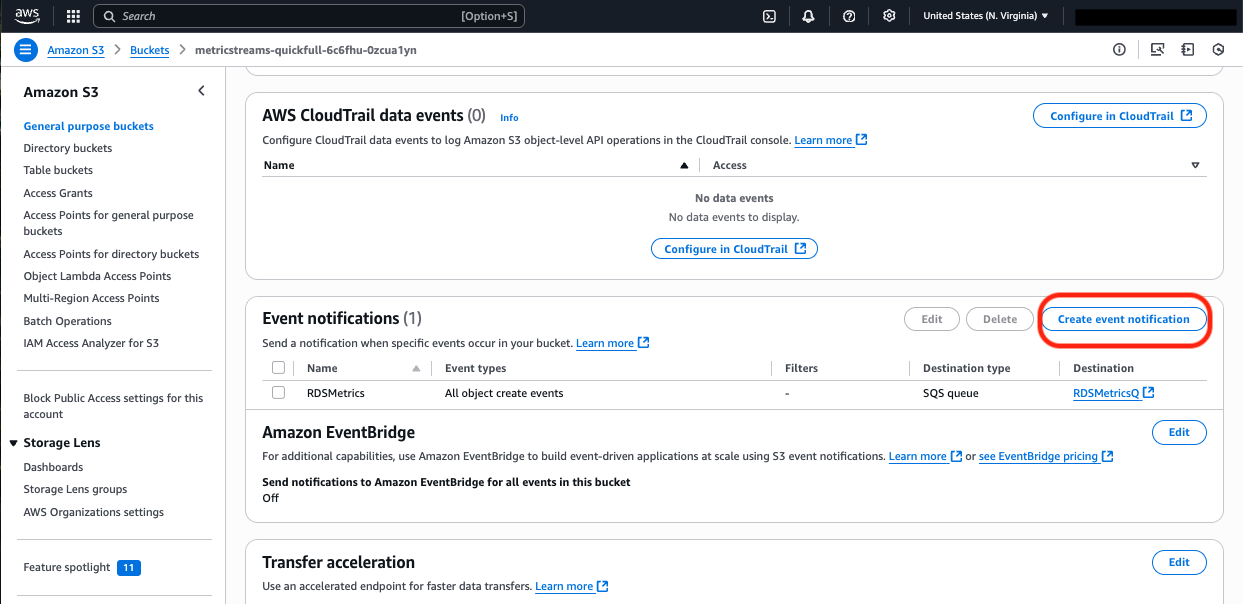This screenshot has height=604, width=1243.
Task: Click the info circle icon below the top bar
Action: click(1119, 50)
